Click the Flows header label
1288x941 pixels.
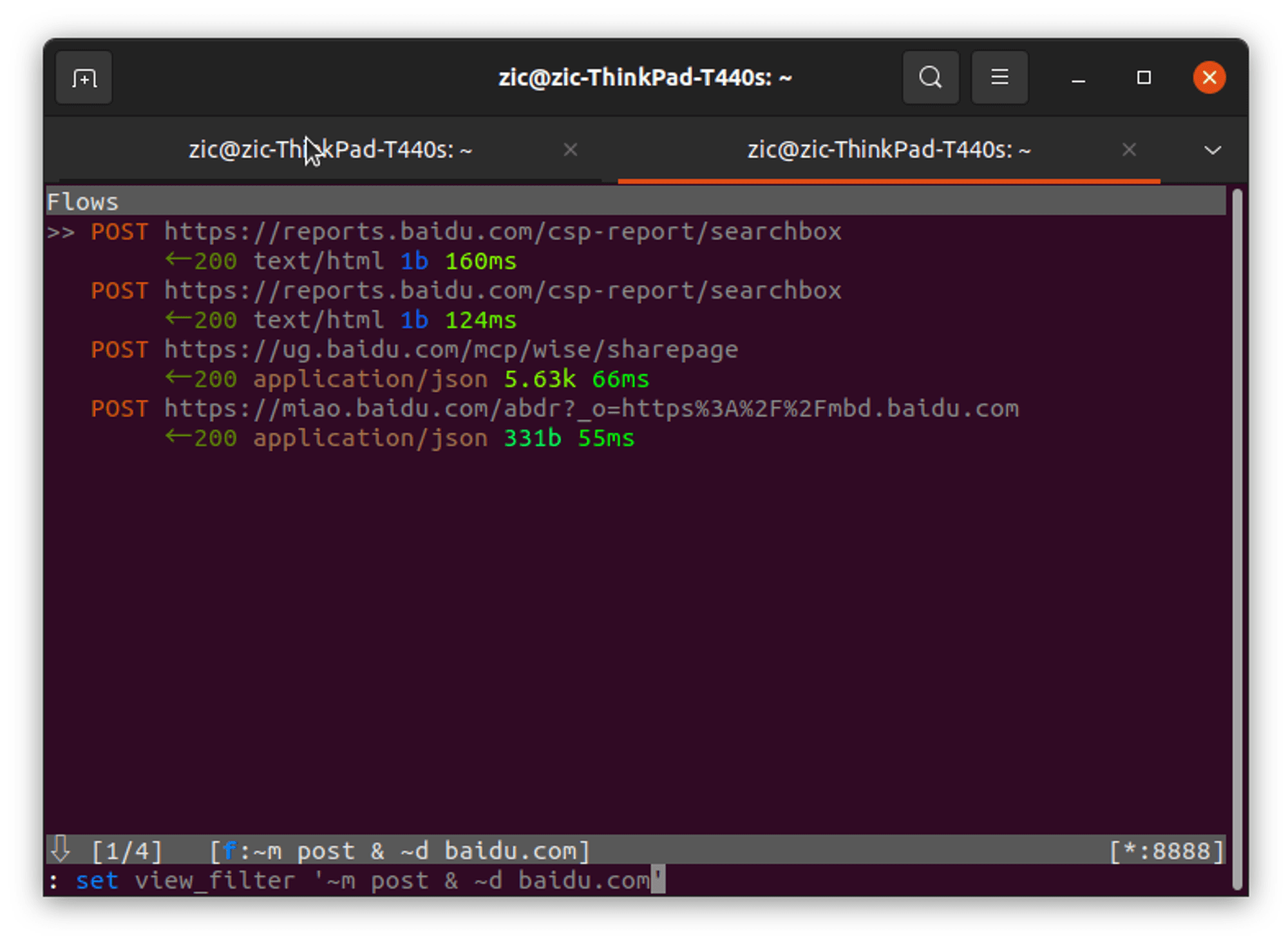coord(82,202)
